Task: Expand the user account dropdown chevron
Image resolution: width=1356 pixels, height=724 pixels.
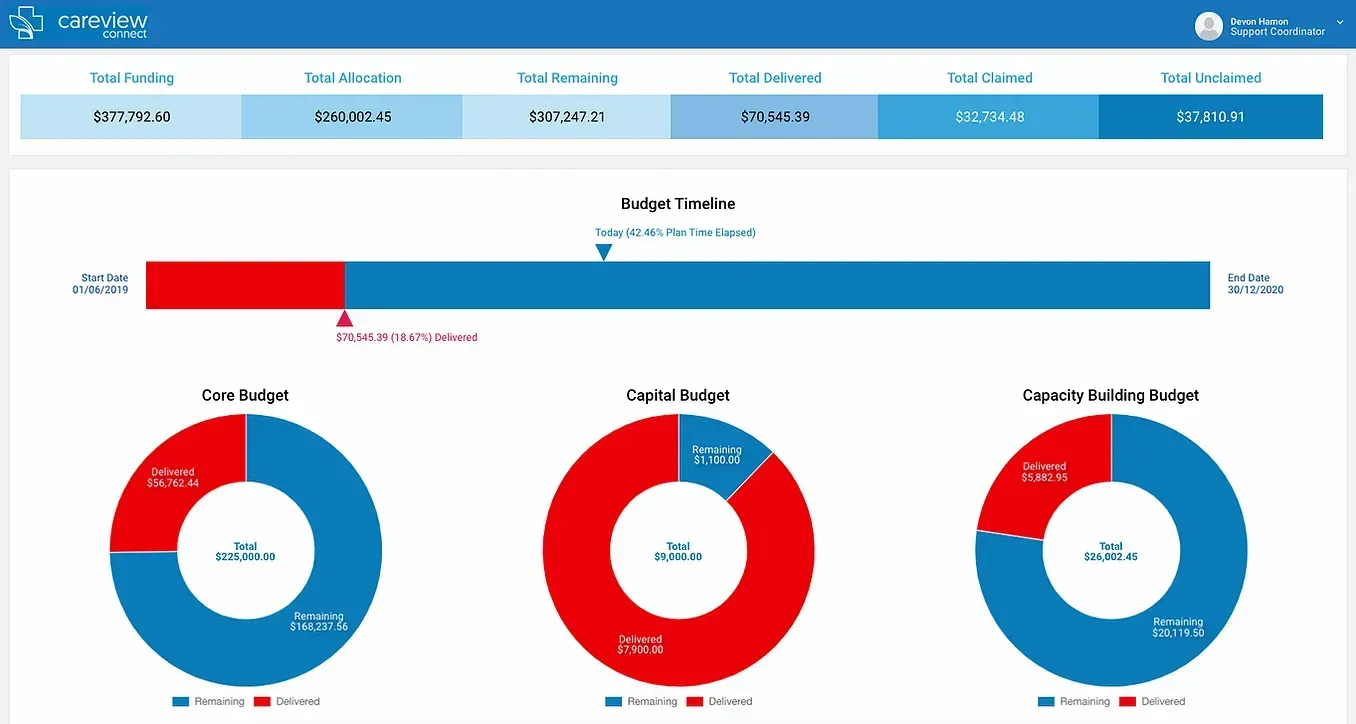Action: [1340, 21]
